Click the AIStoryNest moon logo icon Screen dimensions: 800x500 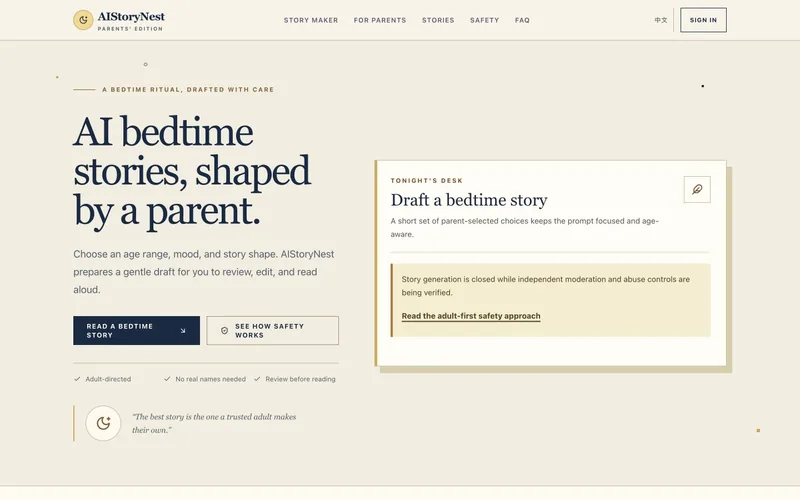(83, 20)
